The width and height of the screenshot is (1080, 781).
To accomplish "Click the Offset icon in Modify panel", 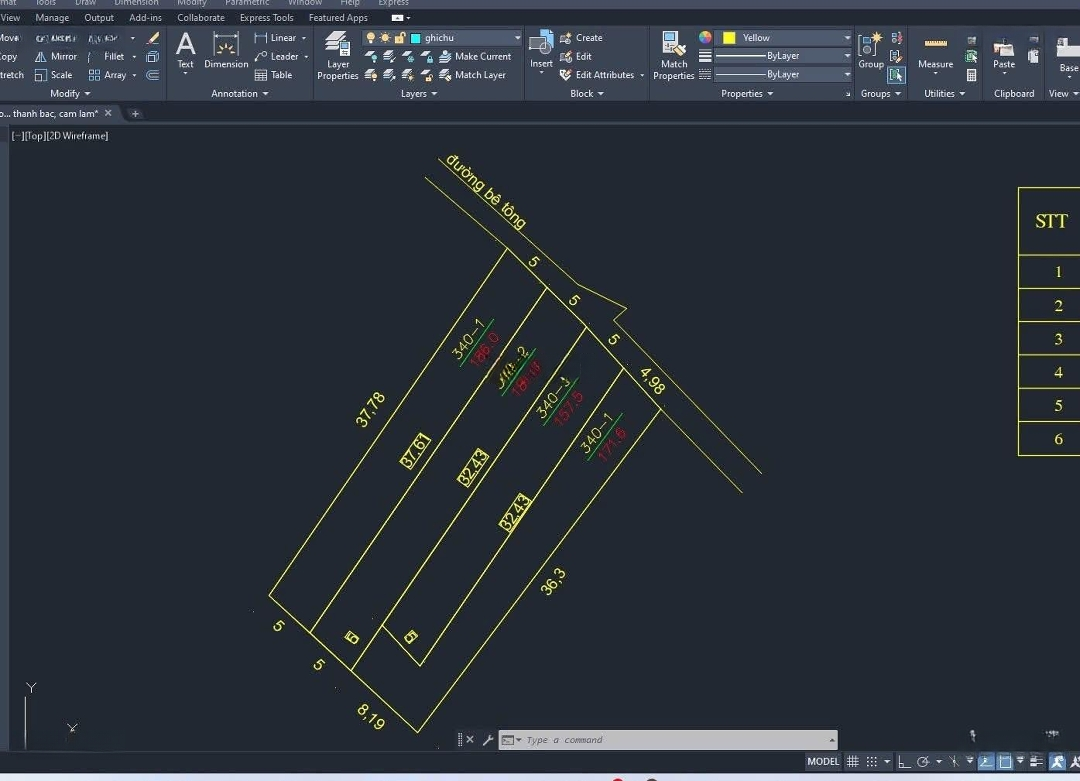I will 153,75.
